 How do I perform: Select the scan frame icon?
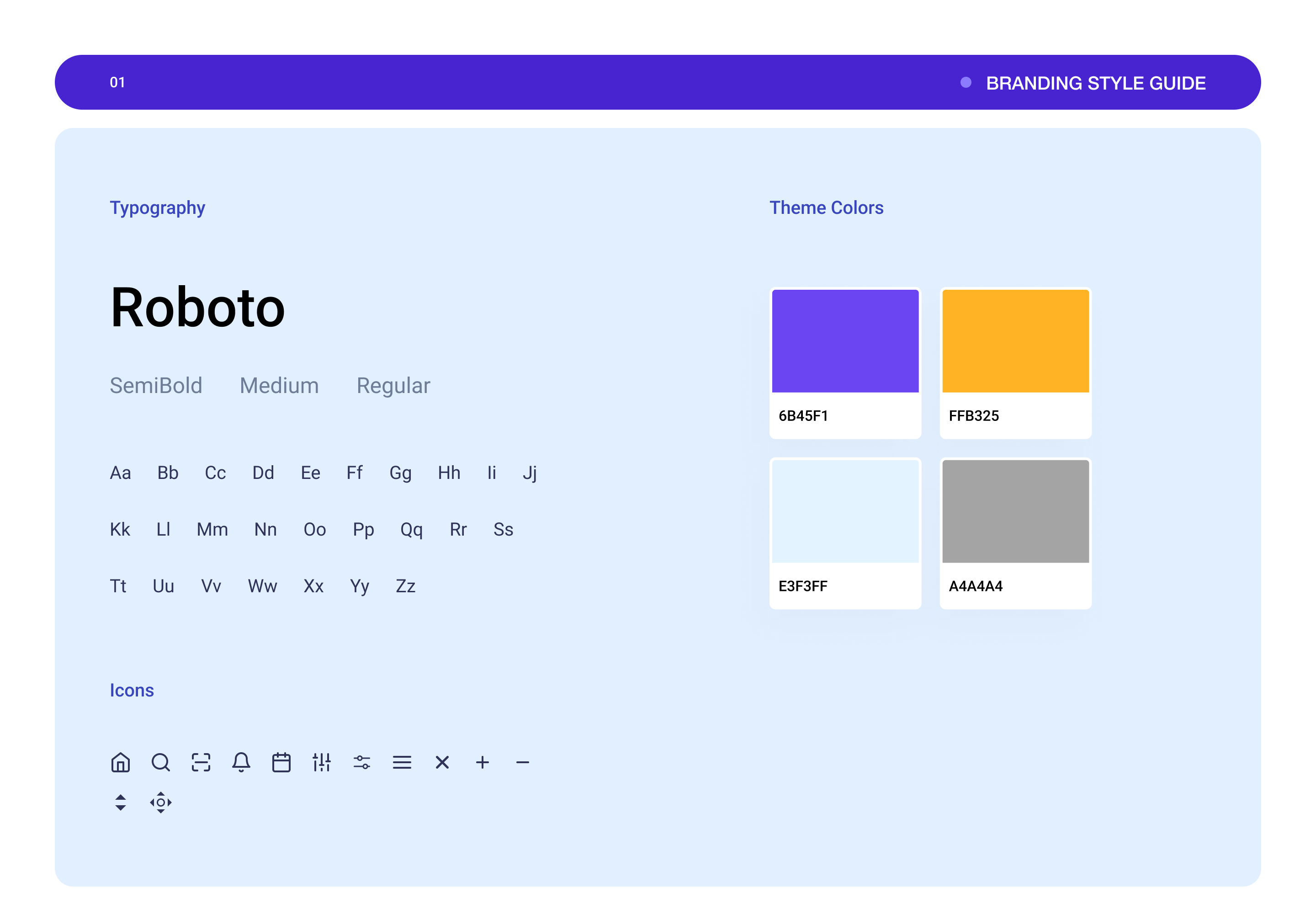coord(201,762)
